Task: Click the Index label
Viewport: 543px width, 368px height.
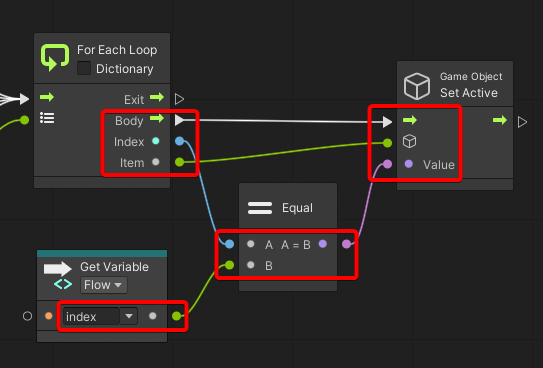Action: (129, 142)
